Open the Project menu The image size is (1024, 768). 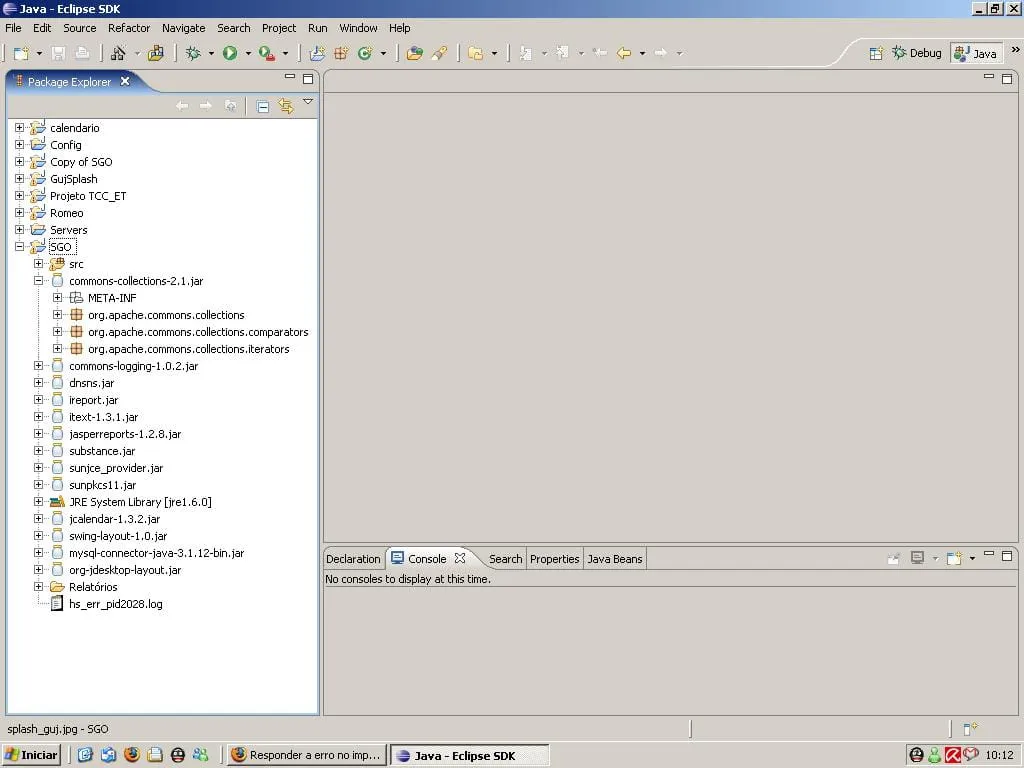tap(279, 28)
